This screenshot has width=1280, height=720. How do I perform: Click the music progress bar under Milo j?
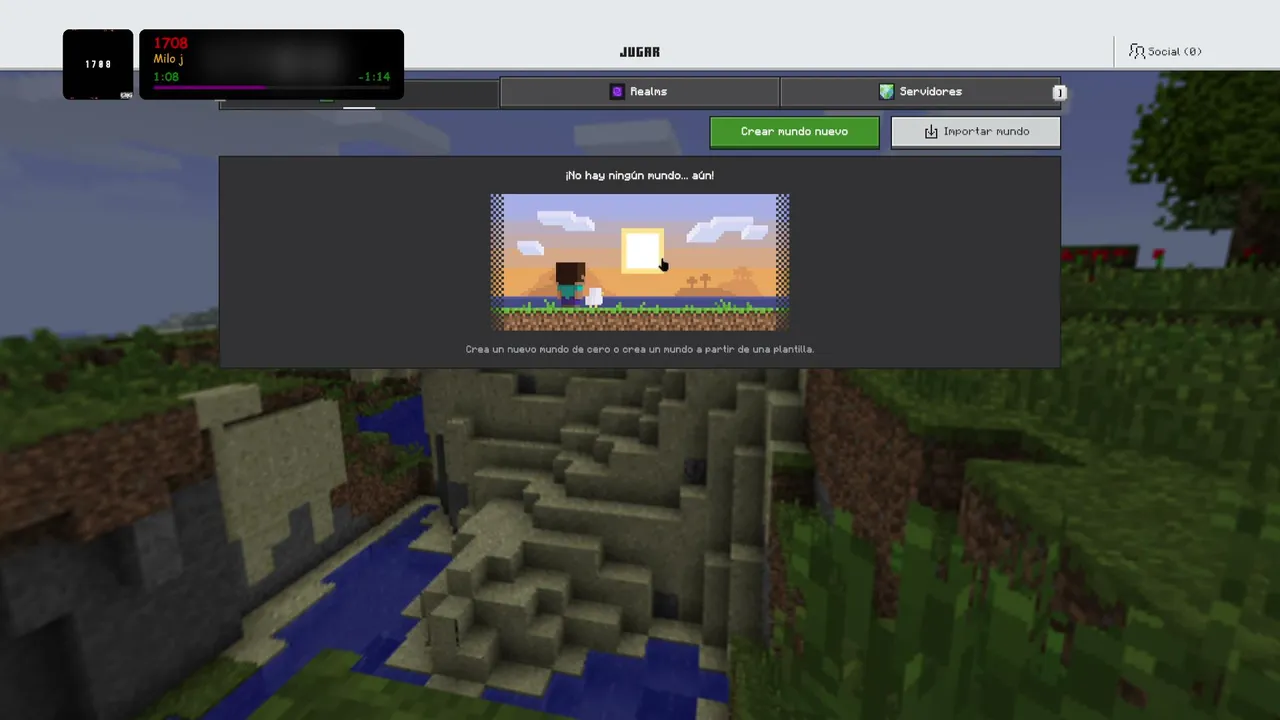(x=271, y=88)
